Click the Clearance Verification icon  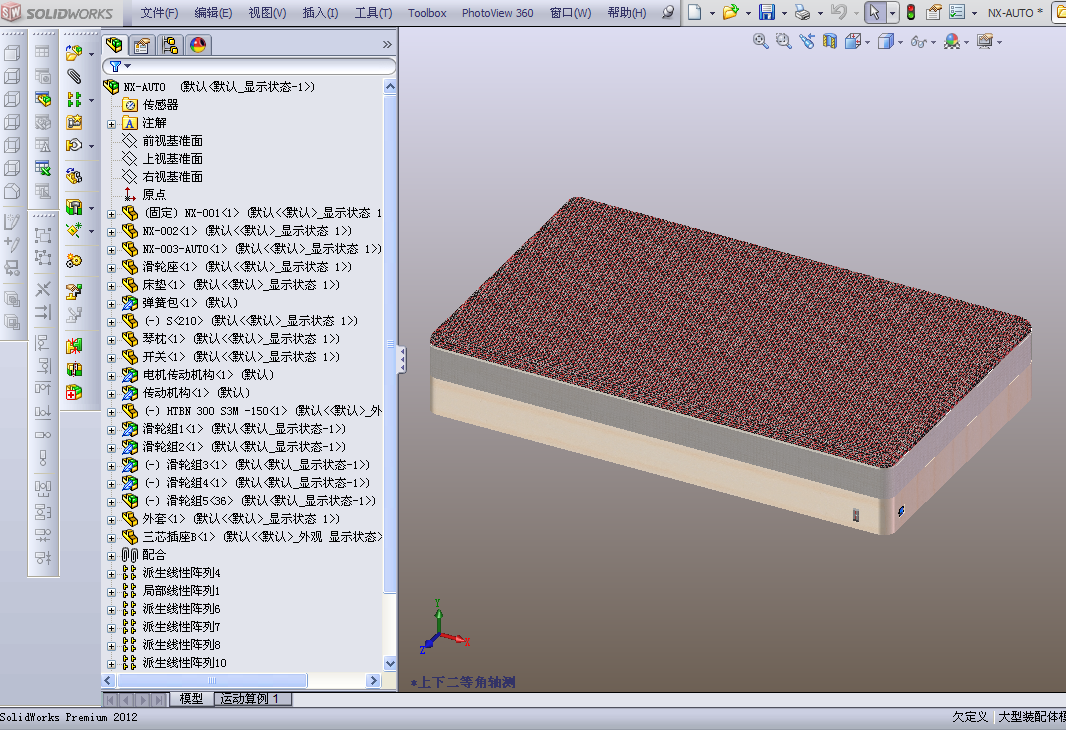[73, 369]
